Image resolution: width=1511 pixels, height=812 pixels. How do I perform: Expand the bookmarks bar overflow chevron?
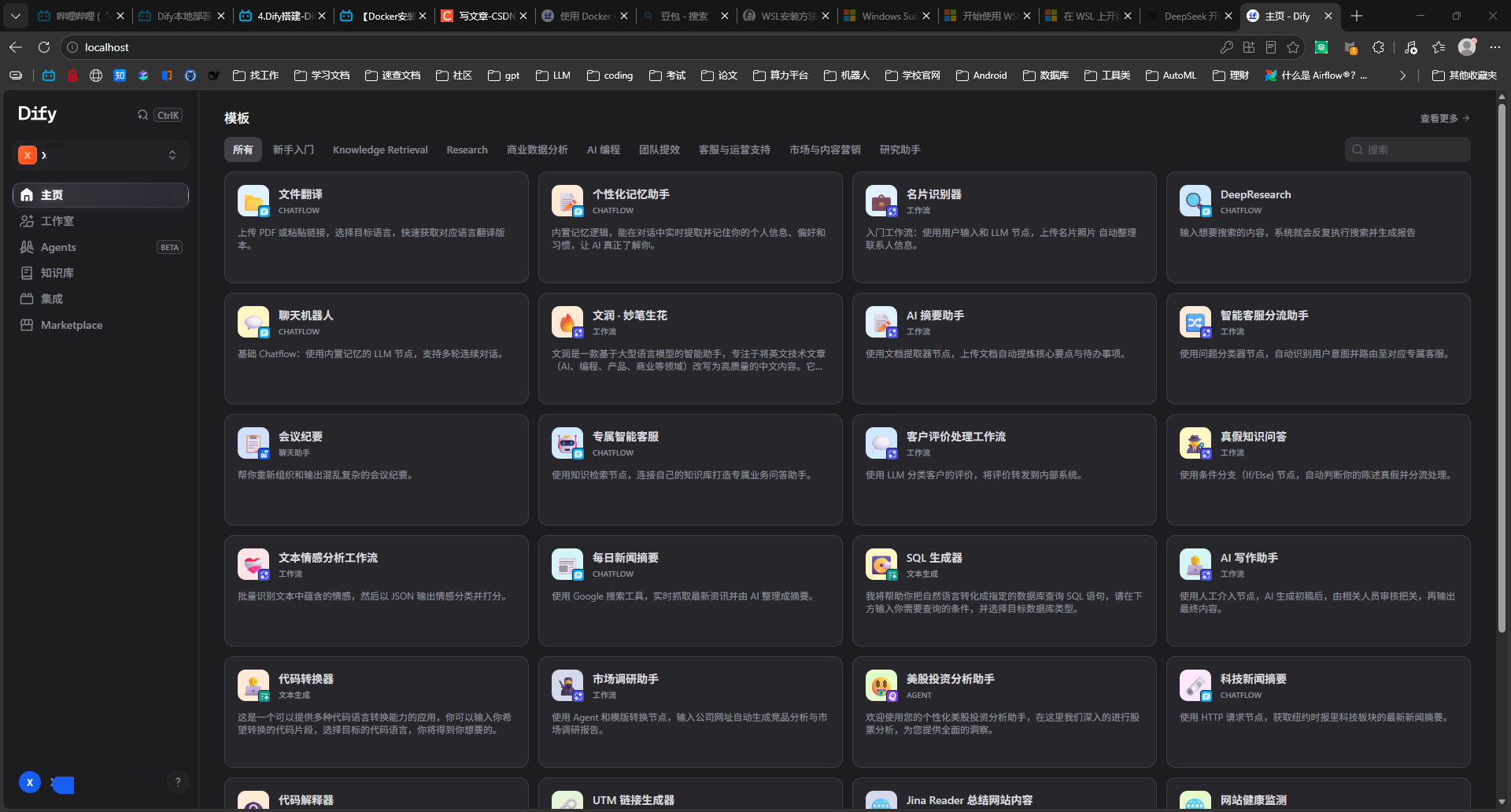tap(1402, 76)
